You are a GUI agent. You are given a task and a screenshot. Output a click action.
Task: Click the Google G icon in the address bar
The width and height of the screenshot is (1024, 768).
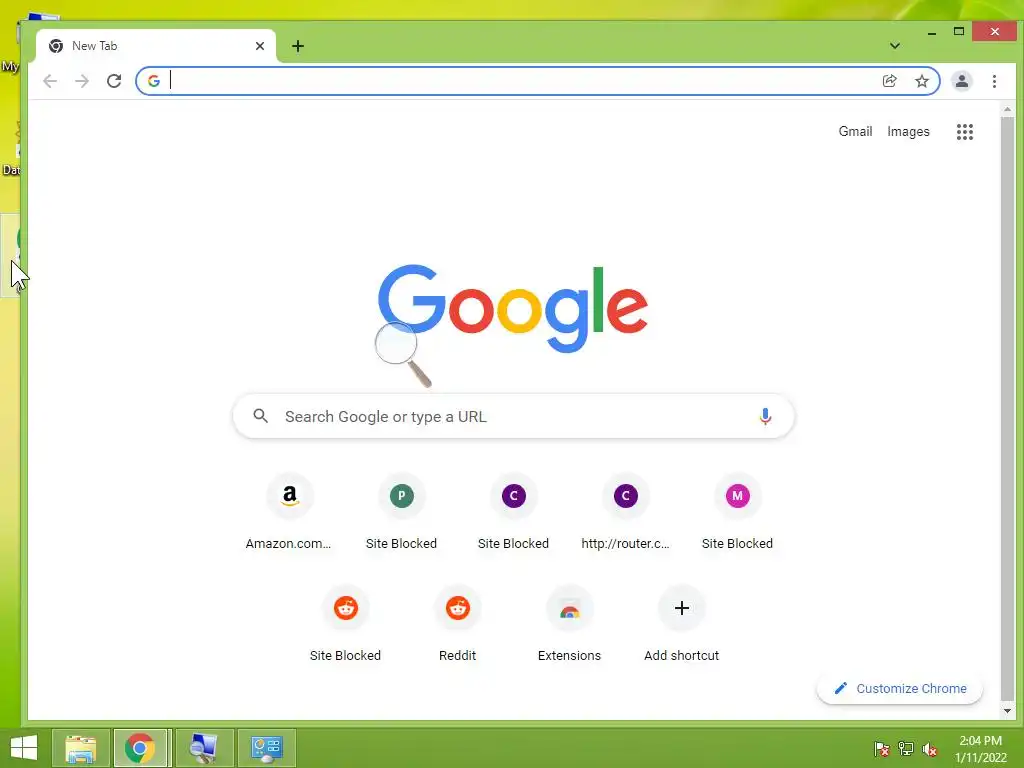click(154, 81)
